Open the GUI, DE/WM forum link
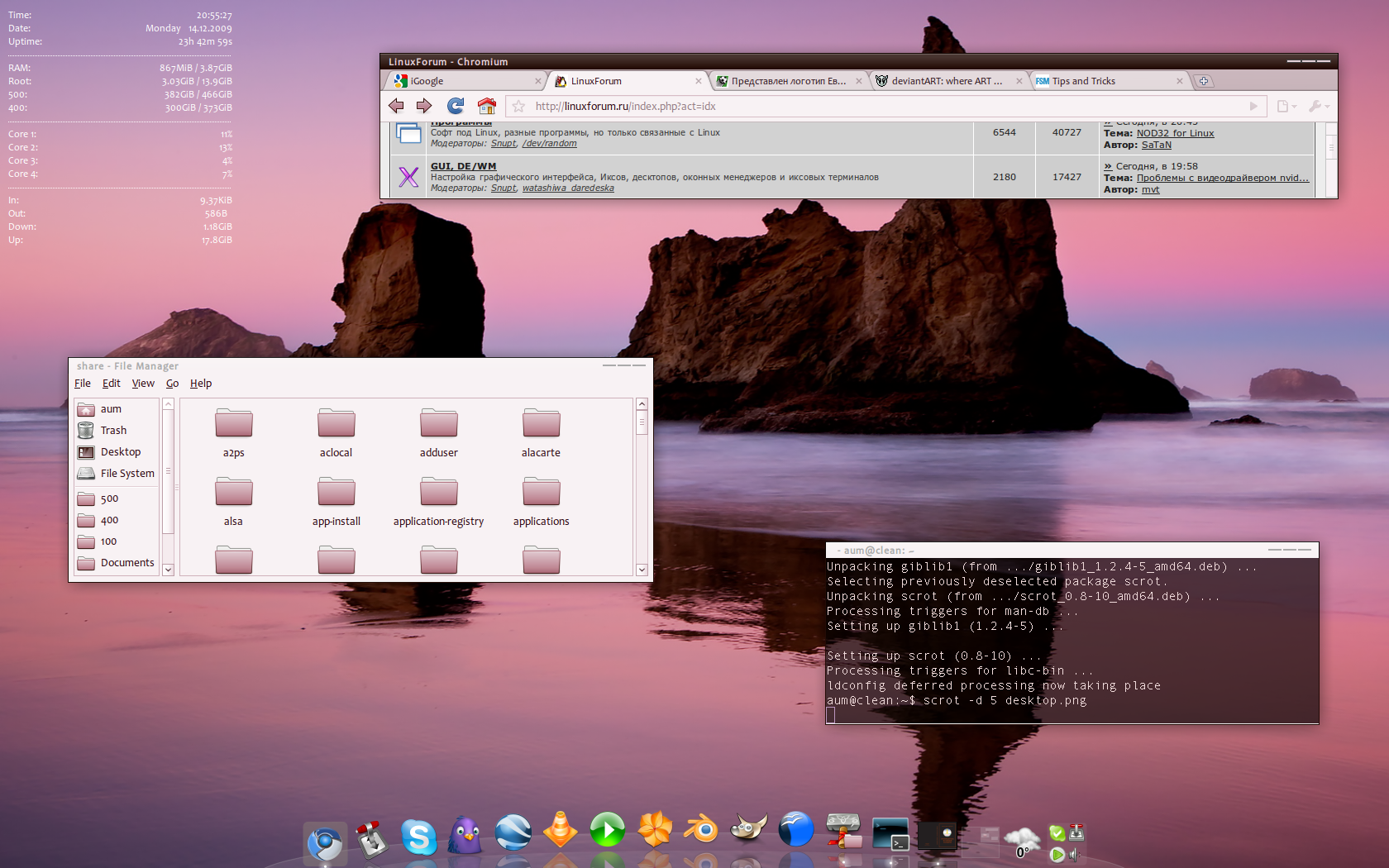1389x868 pixels. click(463, 166)
